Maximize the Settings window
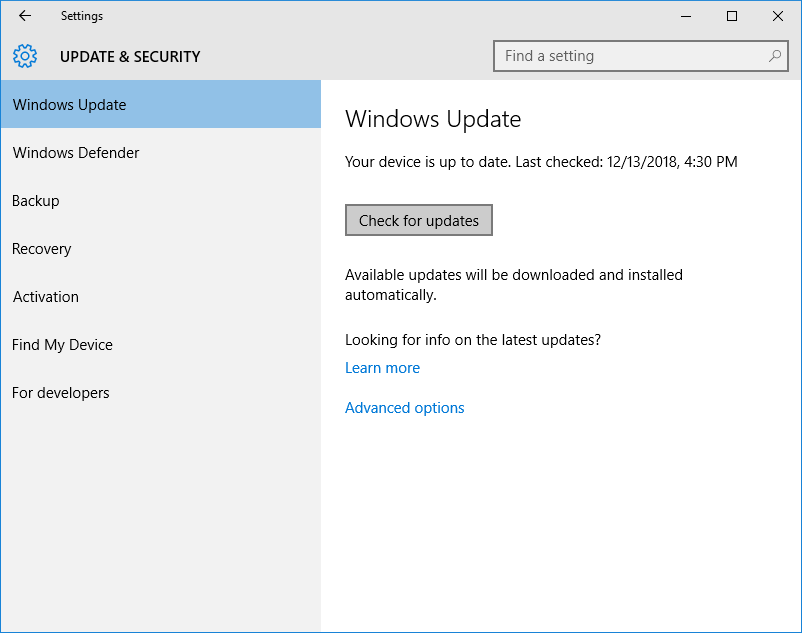Viewport: 802px width, 633px height. pyautogui.click(x=731, y=16)
